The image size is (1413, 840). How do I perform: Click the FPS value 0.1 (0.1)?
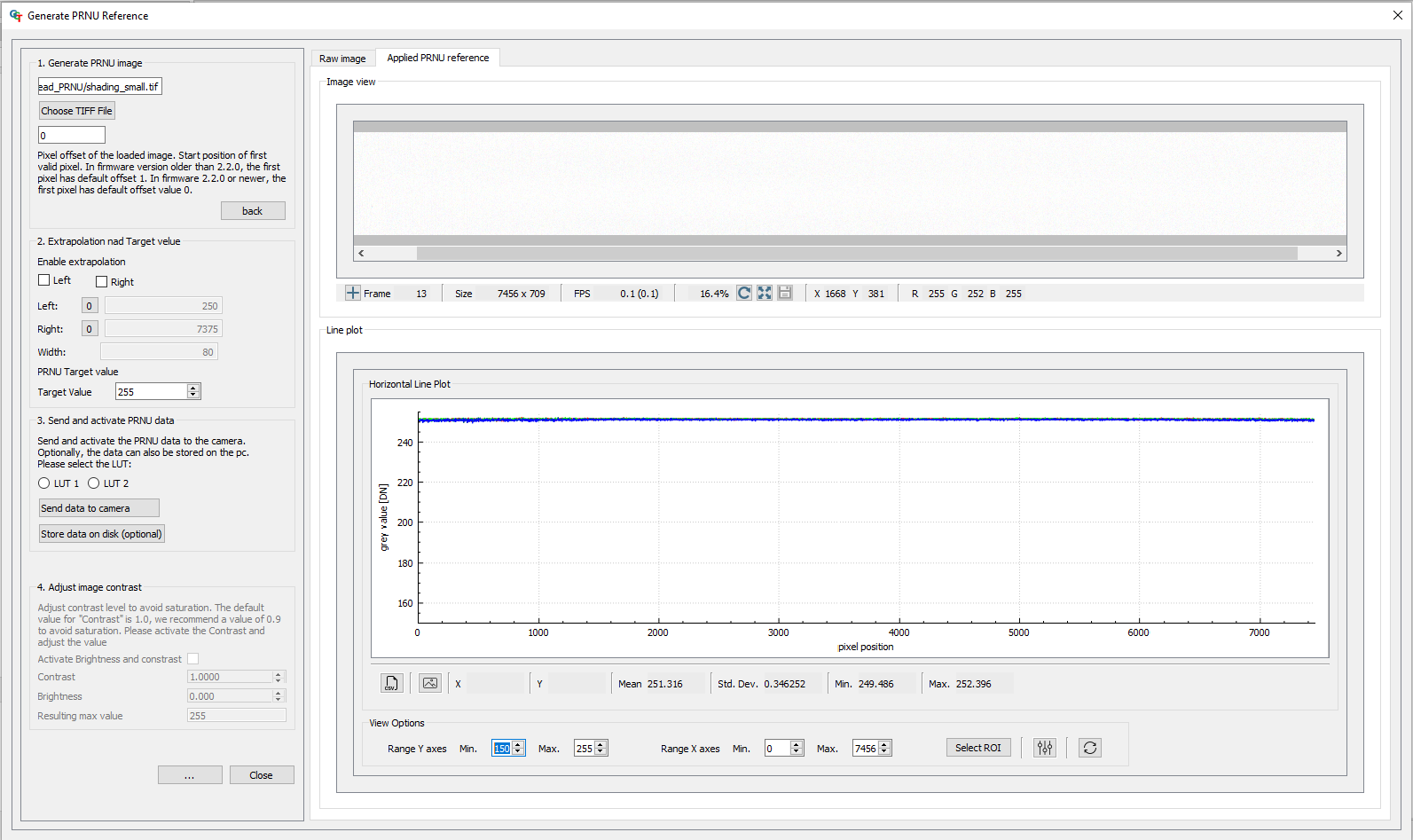[x=640, y=294]
